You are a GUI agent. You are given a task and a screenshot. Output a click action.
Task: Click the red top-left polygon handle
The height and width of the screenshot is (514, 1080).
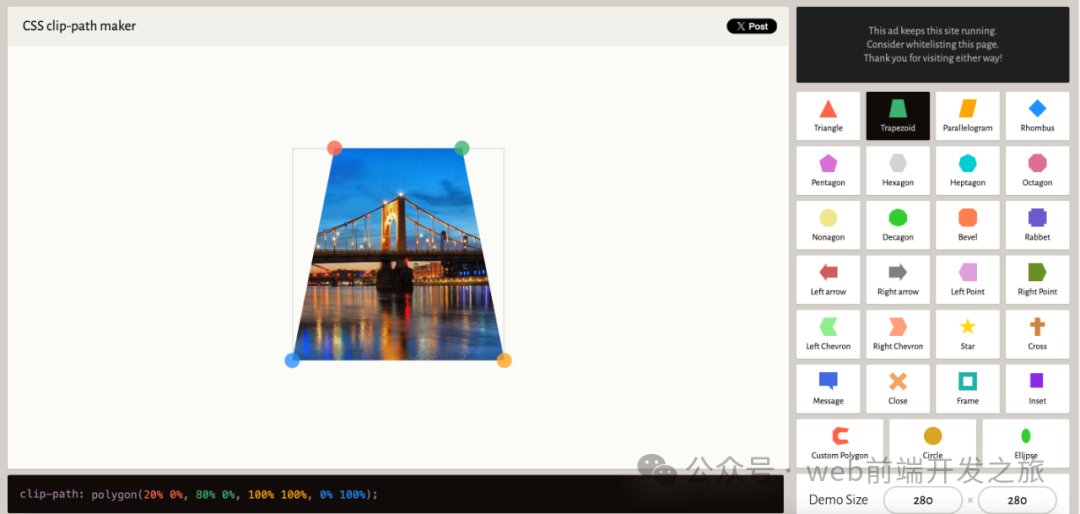coord(335,148)
